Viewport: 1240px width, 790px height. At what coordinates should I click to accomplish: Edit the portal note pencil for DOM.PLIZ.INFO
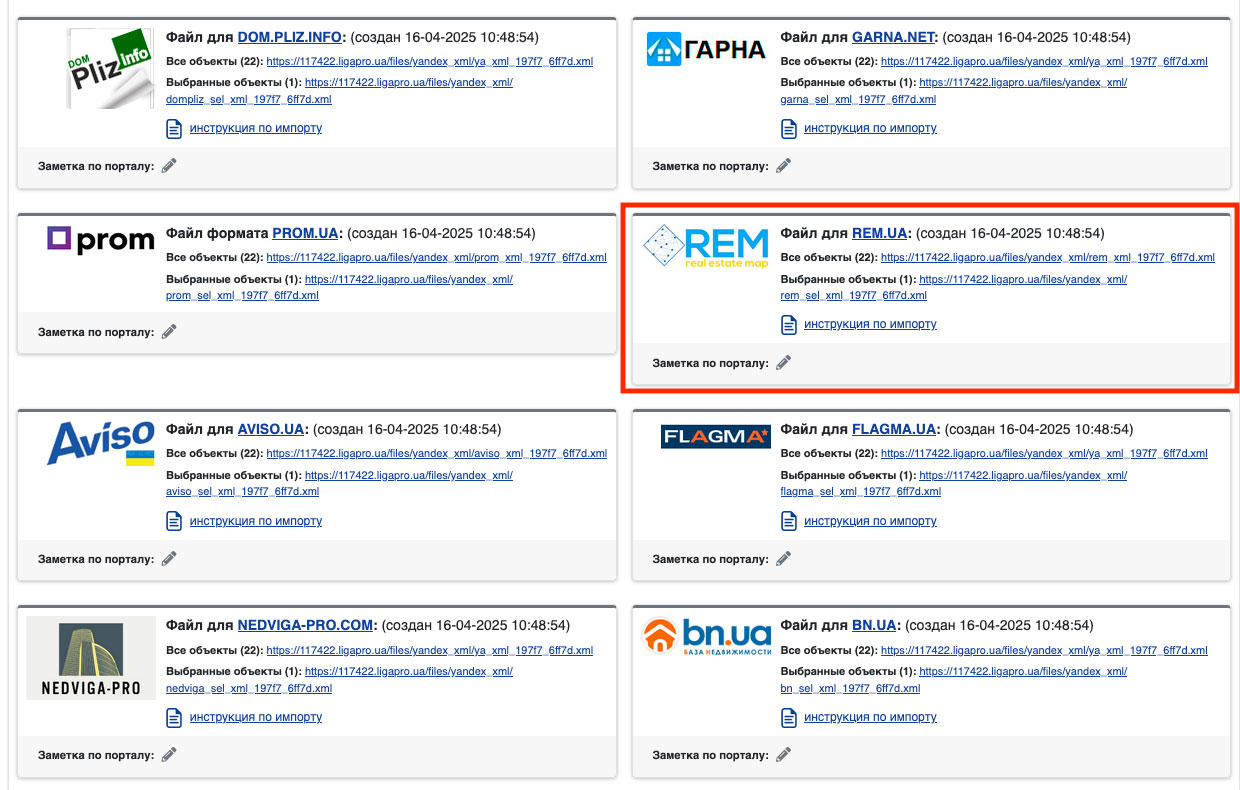point(169,166)
